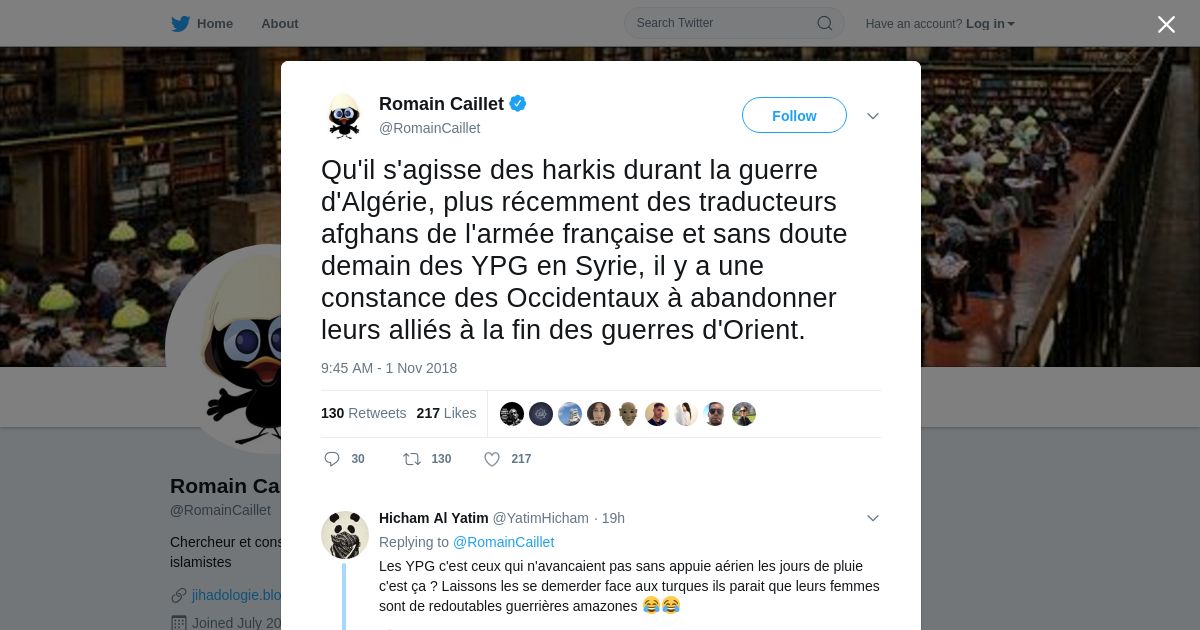Click the search magnifier icon
This screenshot has height=630, width=1200.
[825, 23]
